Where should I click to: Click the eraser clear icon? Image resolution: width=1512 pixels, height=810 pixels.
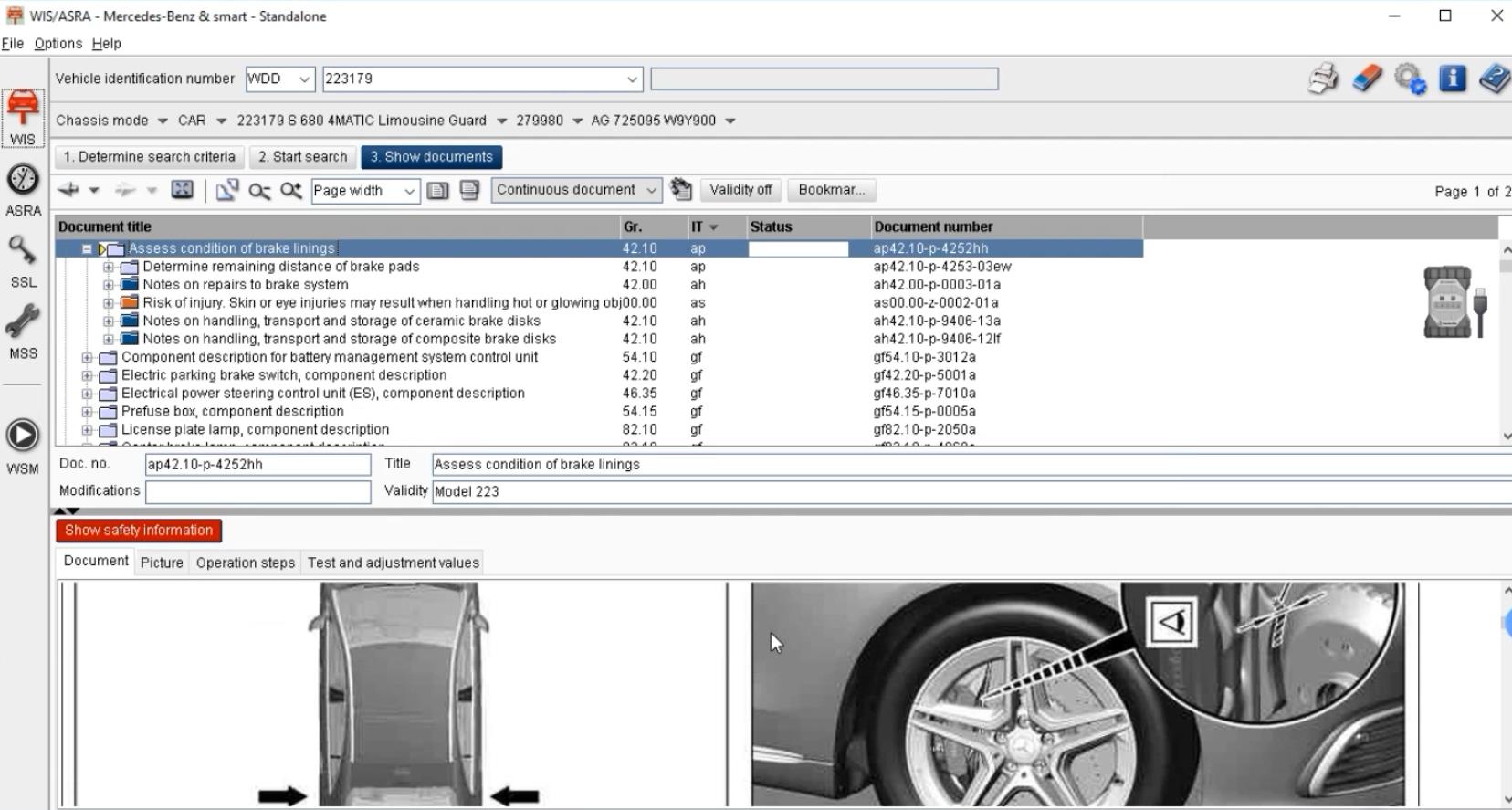pyautogui.click(x=1367, y=79)
